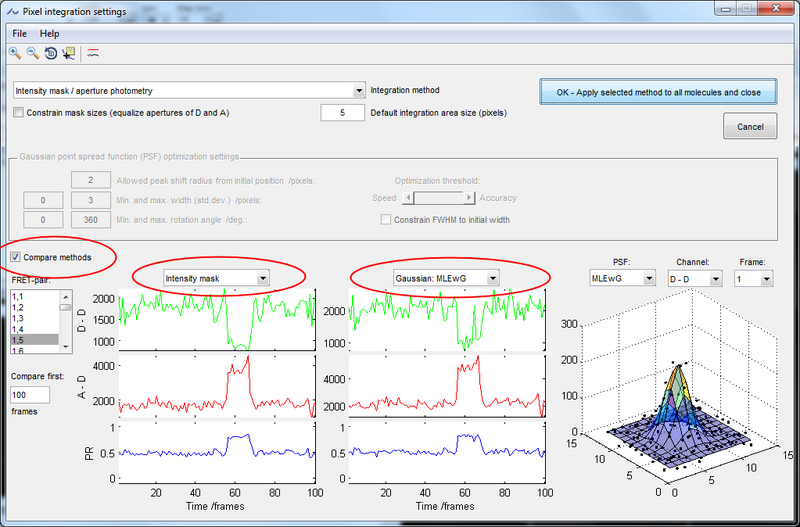This screenshot has height=527, width=800.
Task: Toggle Constrain FWHM to initial width
Action: 386,219
